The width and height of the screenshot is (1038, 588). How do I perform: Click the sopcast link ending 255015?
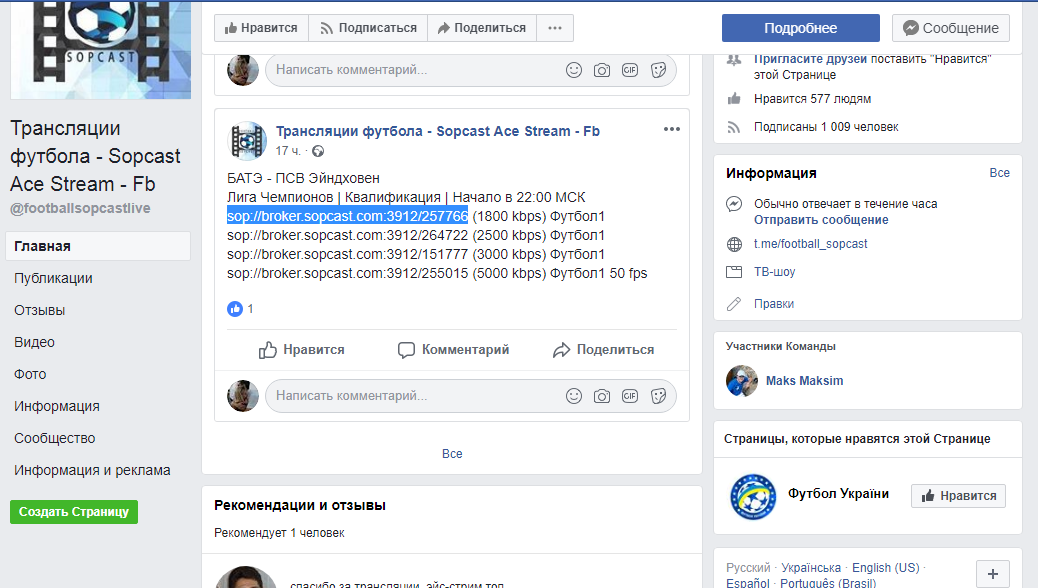[348, 273]
